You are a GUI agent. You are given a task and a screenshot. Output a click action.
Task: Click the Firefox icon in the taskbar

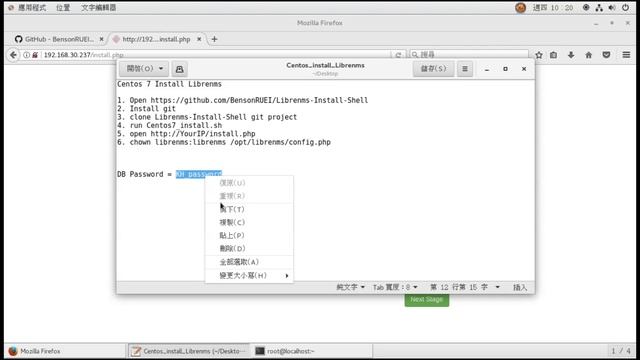(13, 351)
